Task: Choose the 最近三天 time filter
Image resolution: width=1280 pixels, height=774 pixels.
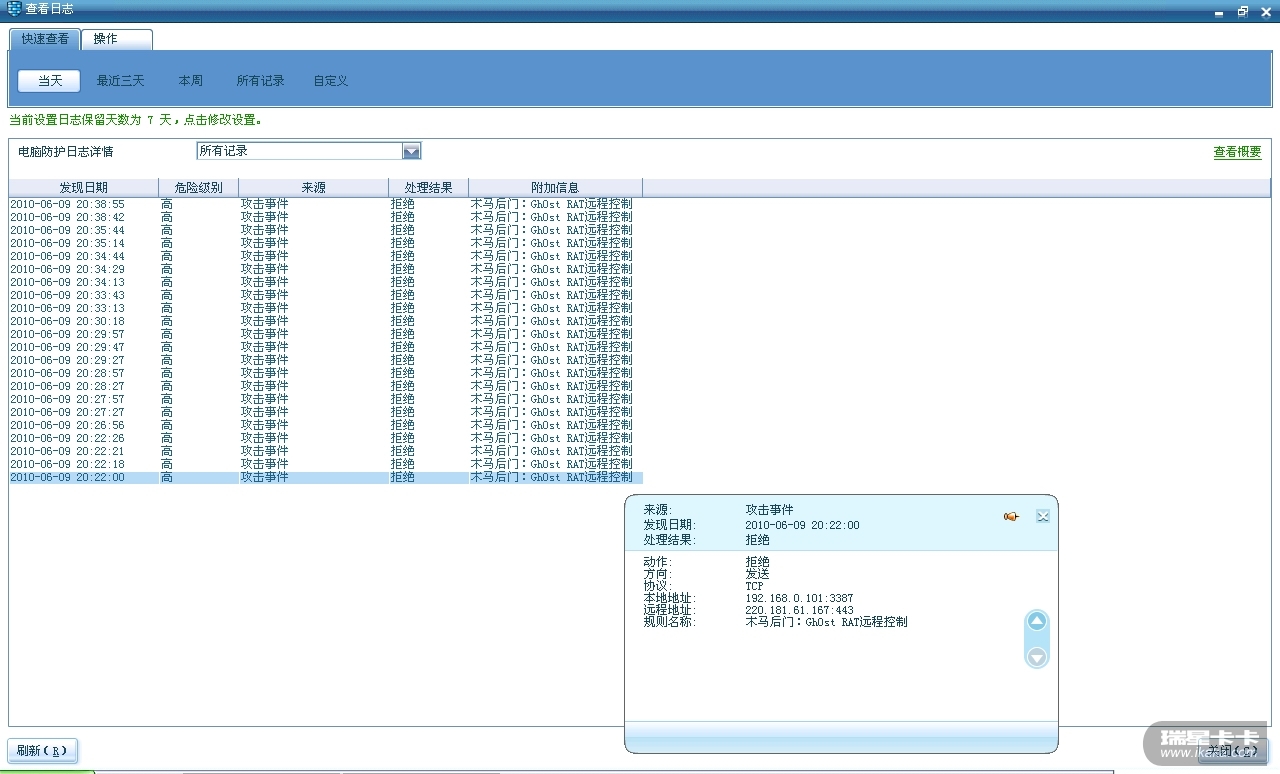Action: (120, 81)
